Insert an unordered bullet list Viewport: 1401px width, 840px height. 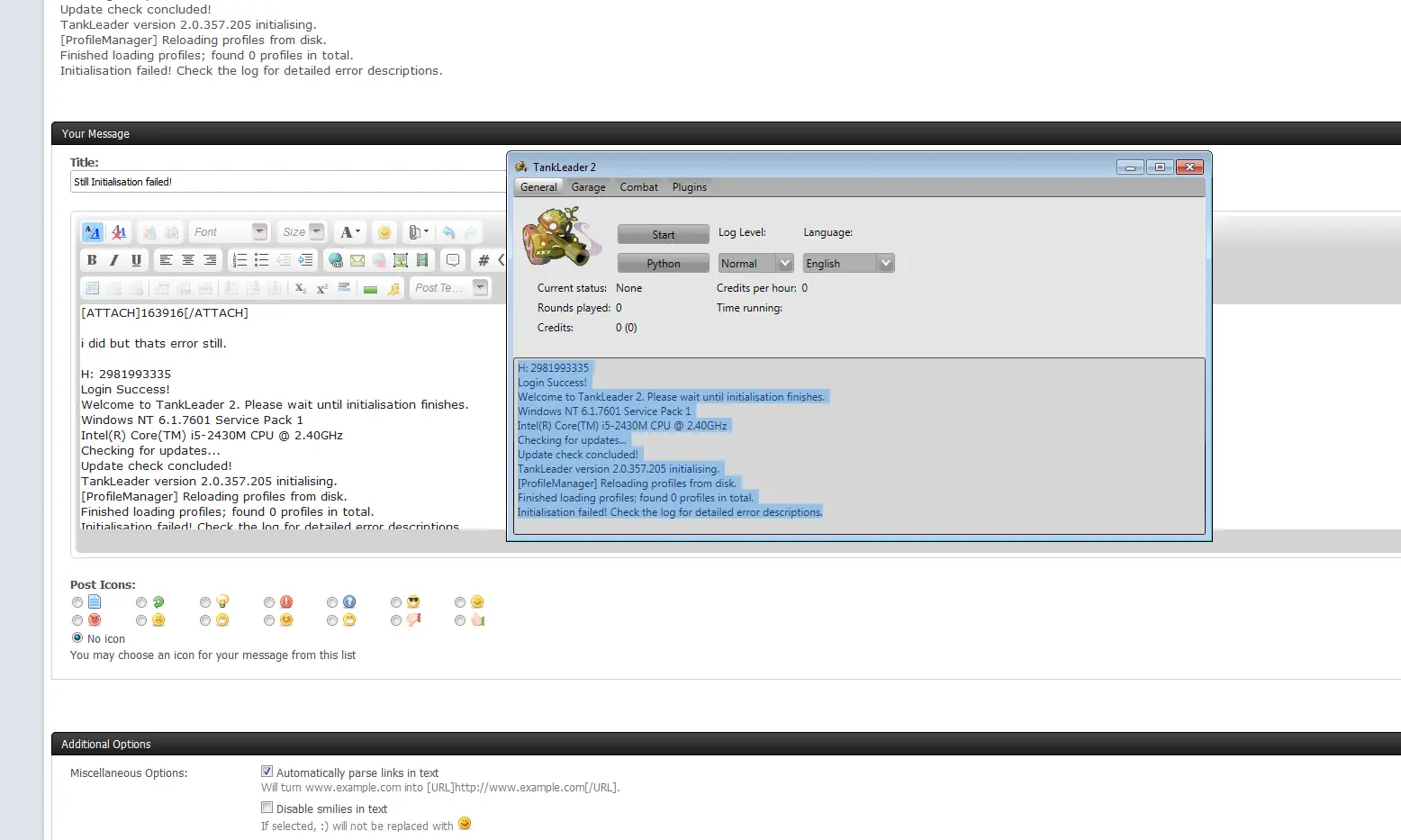(x=261, y=260)
